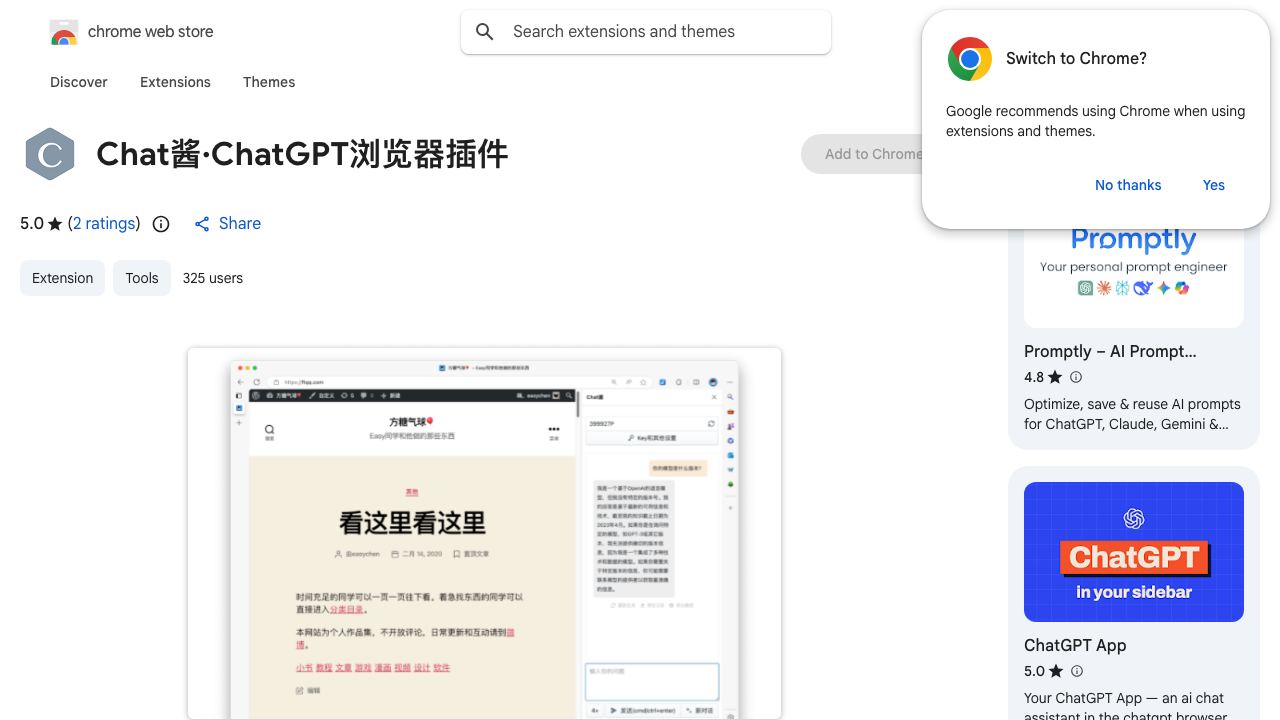Click Yes in Switch to Chrome prompt
Screen dimensions: 1280x720
pos(1214,185)
